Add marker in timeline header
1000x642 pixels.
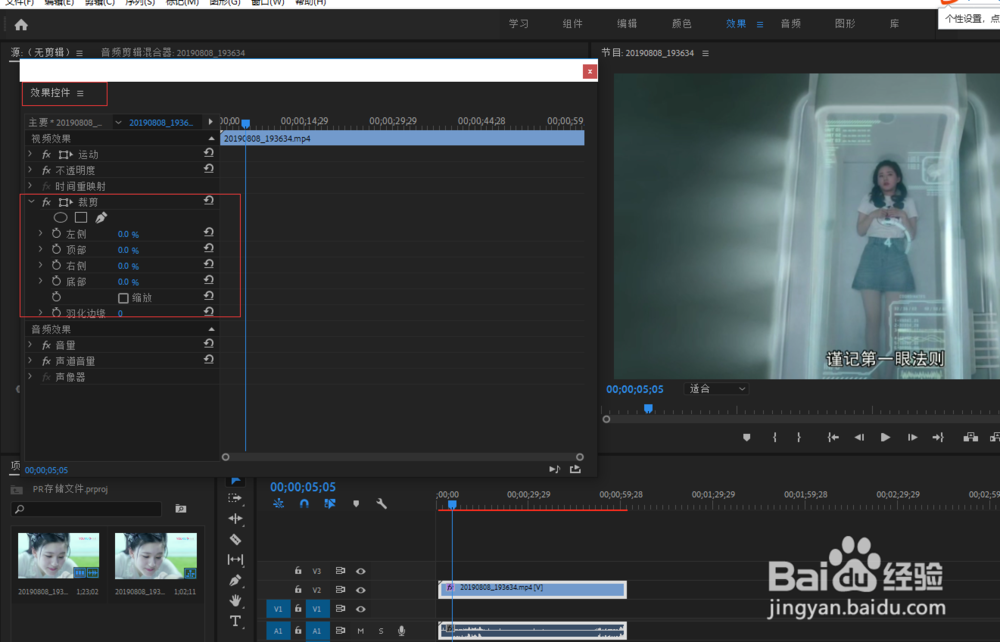point(356,504)
